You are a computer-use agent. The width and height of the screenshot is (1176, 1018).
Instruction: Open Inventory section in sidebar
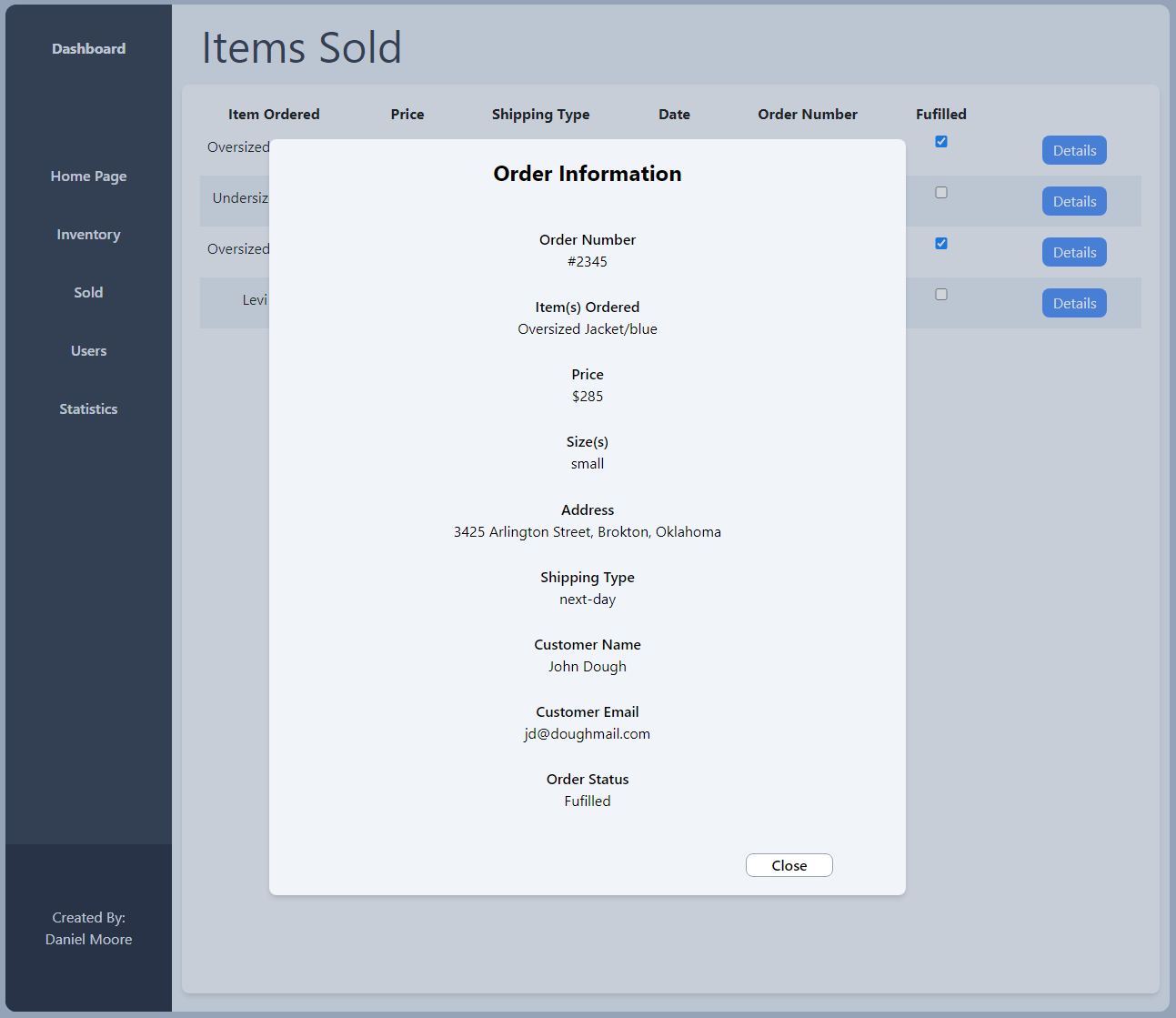(x=88, y=235)
